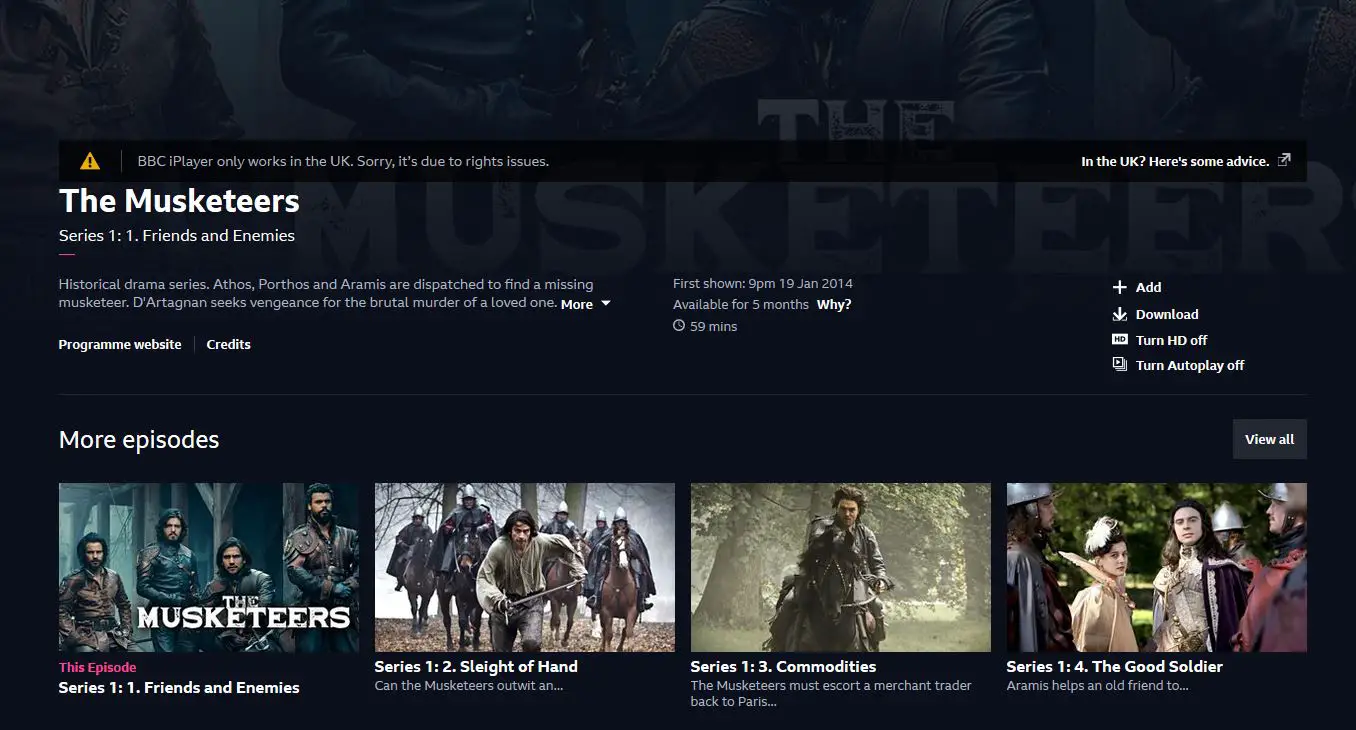1356x730 pixels.
Task: Click the external link icon beside UK advice
Action: coord(1285,160)
